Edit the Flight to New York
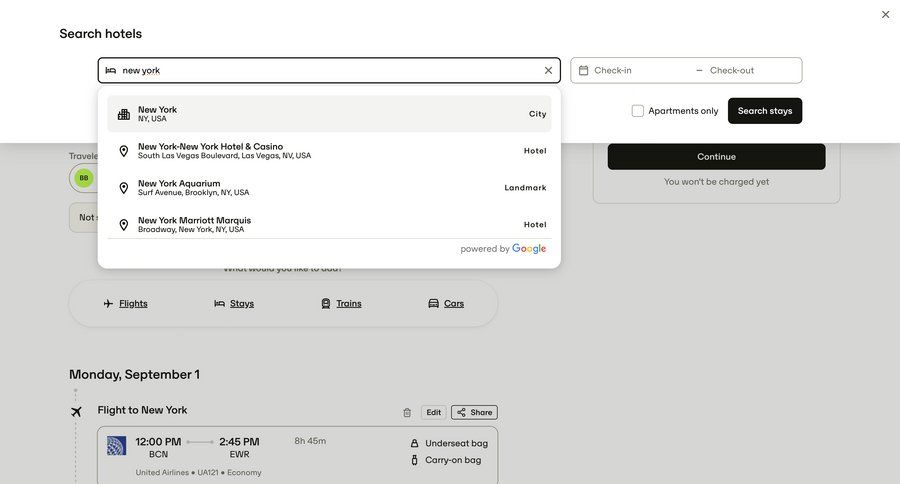The height and width of the screenshot is (484, 900). [x=433, y=412]
